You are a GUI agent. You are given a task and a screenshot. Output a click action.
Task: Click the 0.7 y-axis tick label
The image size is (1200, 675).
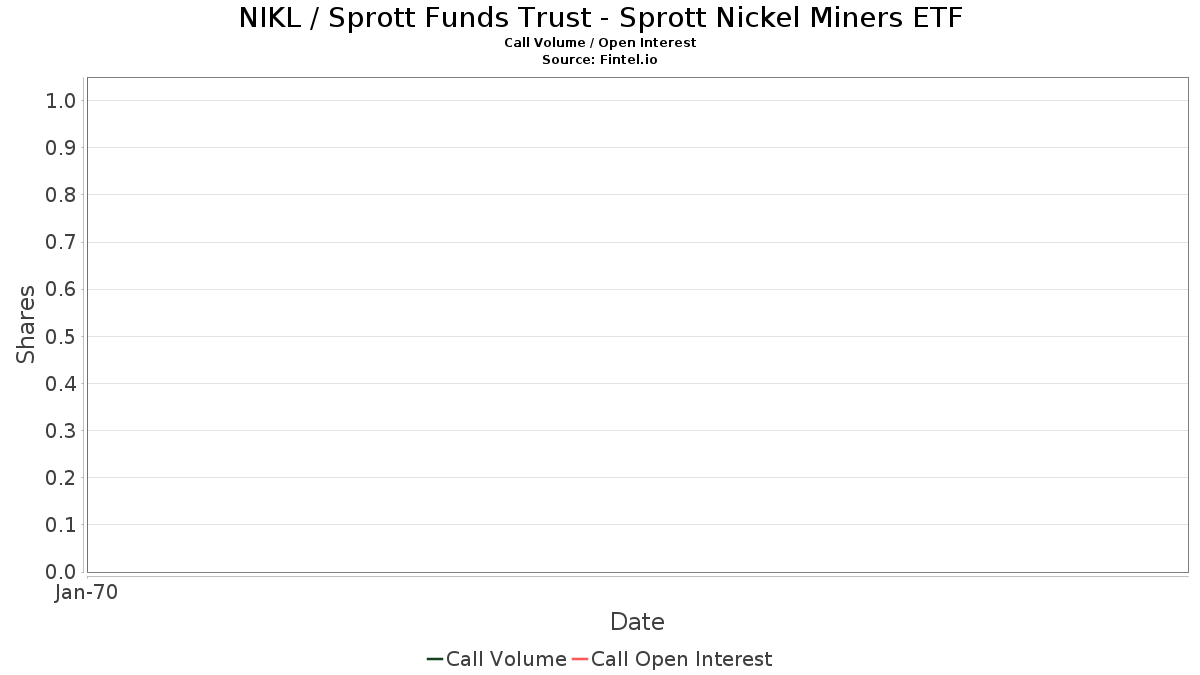[x=61, y=242]
